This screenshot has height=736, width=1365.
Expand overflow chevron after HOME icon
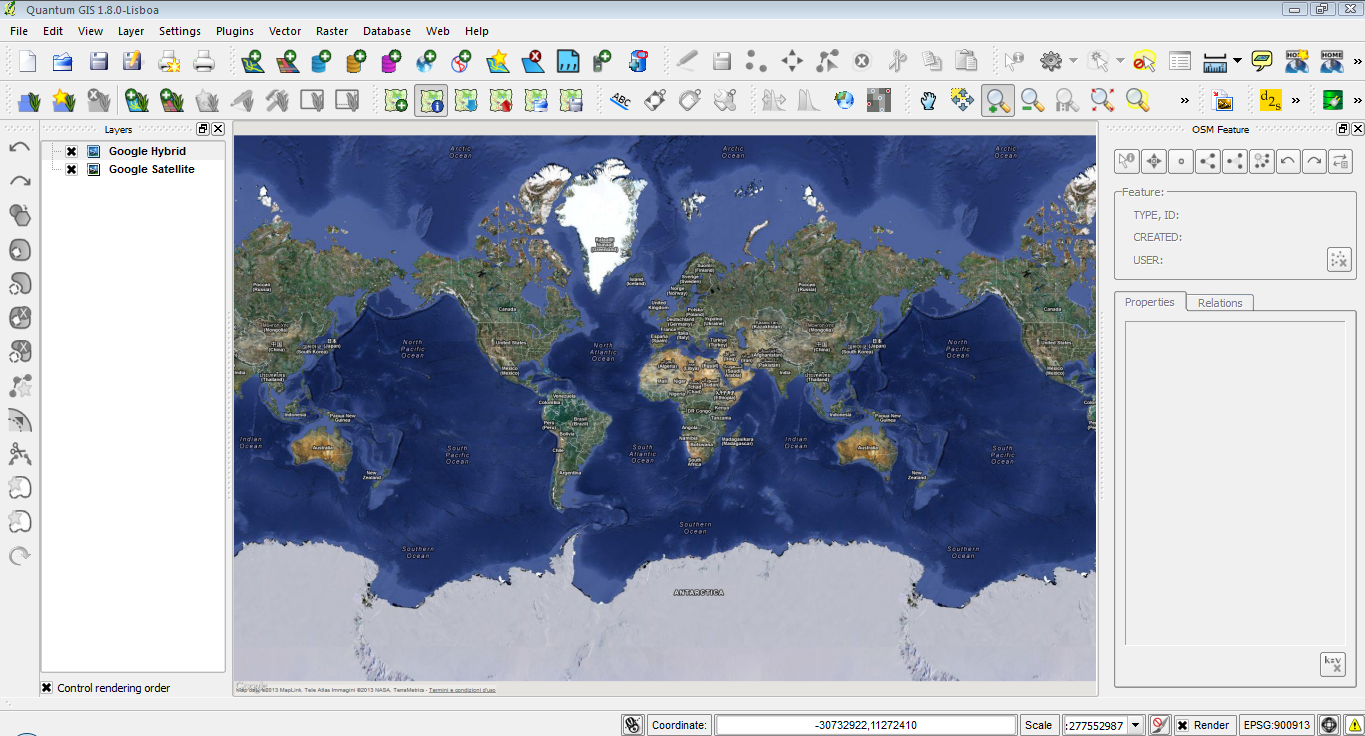click(1356, 61)
